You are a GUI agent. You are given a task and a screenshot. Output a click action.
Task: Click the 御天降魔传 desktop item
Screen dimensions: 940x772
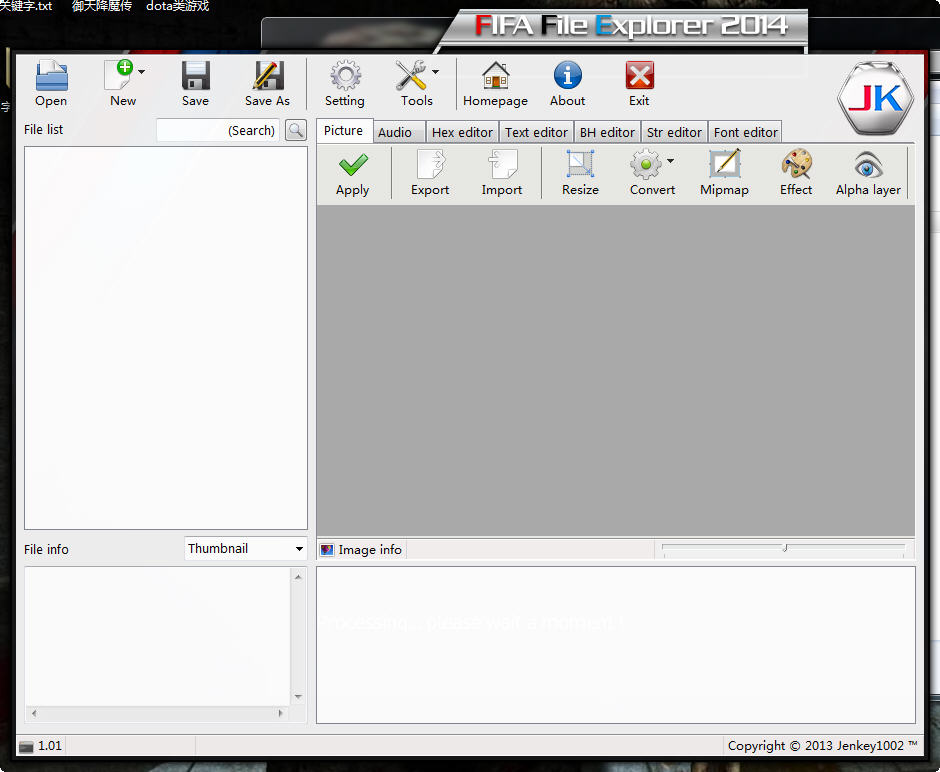(x=102, y=7)
